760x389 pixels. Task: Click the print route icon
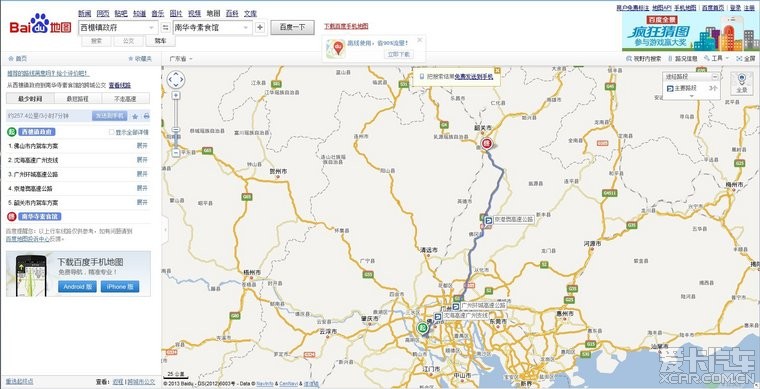point(146,116)
